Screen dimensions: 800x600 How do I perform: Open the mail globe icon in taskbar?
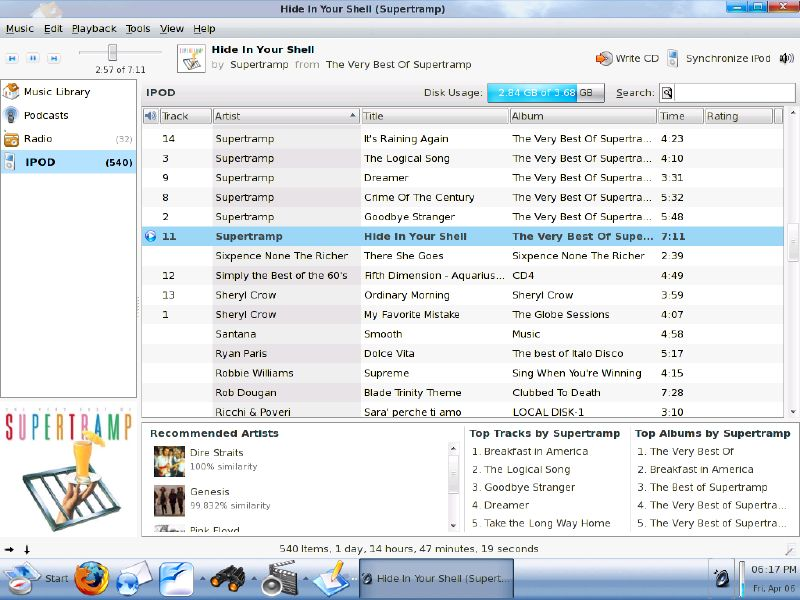pyautogui.click(x=134, y=579)
